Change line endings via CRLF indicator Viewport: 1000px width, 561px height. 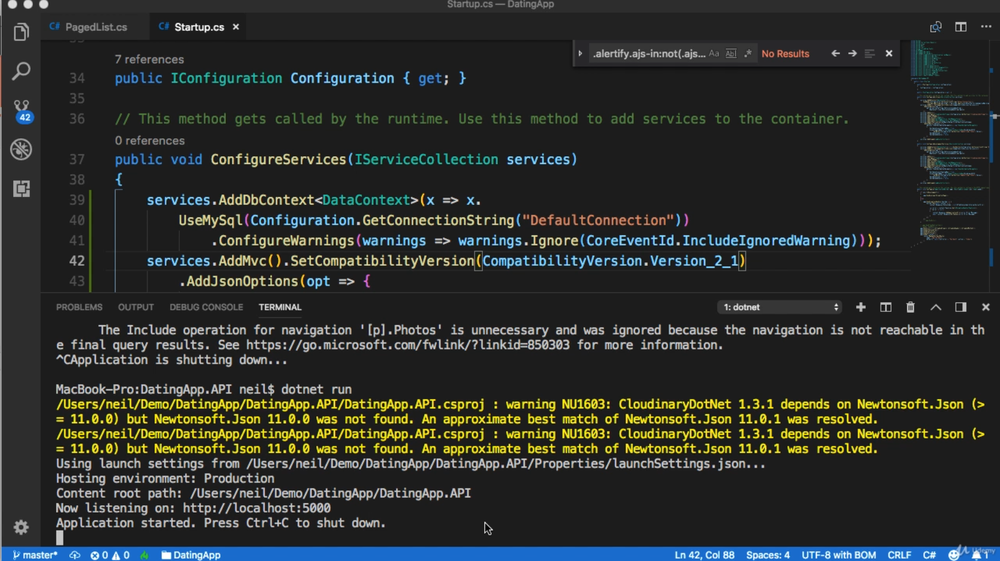click(899, 555)
